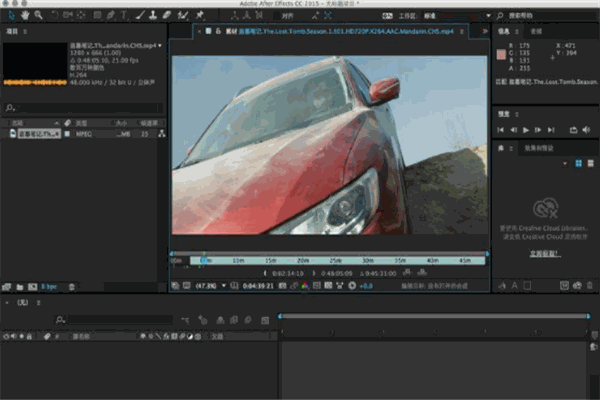Select the Clone Stamp tool
The width and height of the screenshot is (600, 400).
tap(153, 15)
